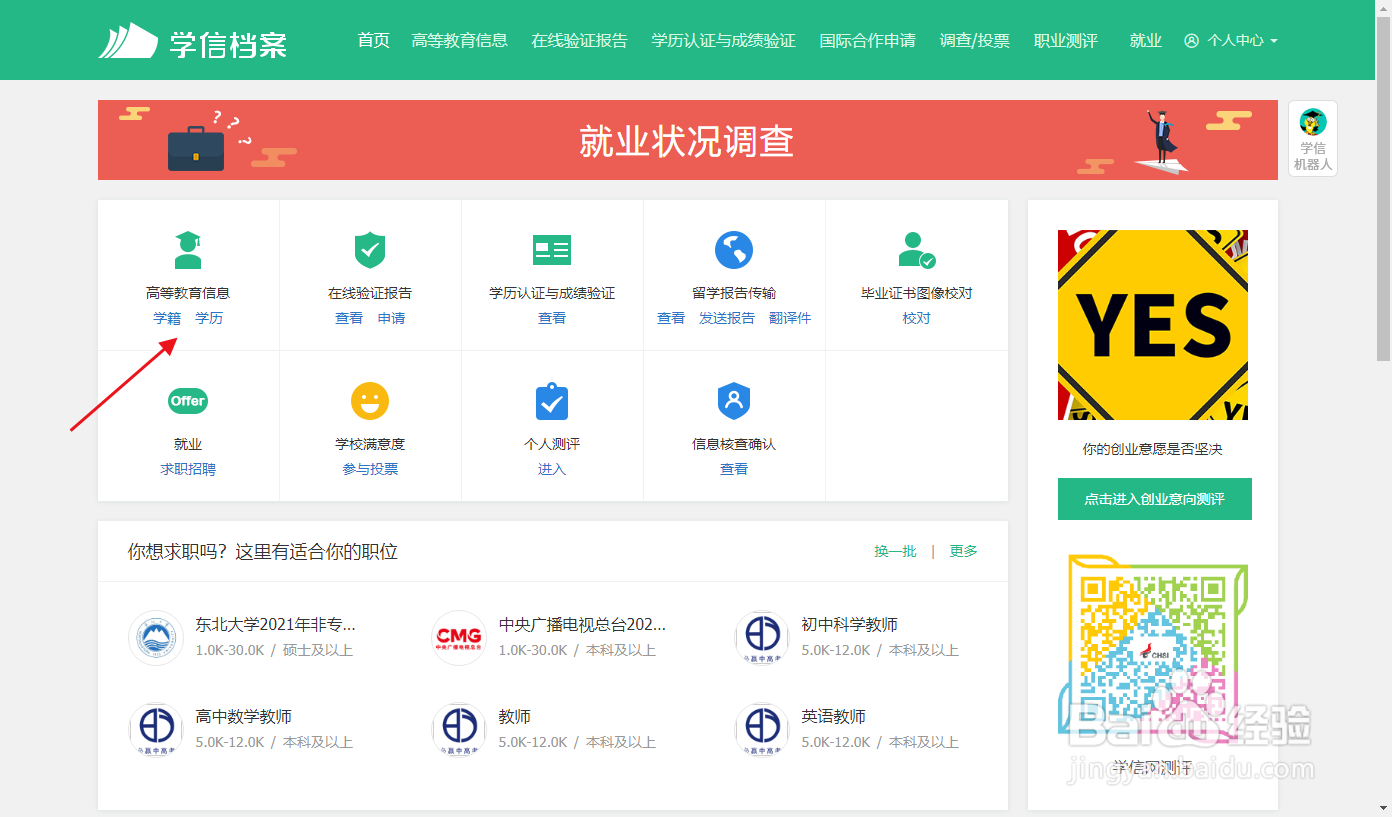Image resolution: width=1392 pixels, height=817 pixels.
Task: Click 查看 under 留学报告传输
Action: 671,318
